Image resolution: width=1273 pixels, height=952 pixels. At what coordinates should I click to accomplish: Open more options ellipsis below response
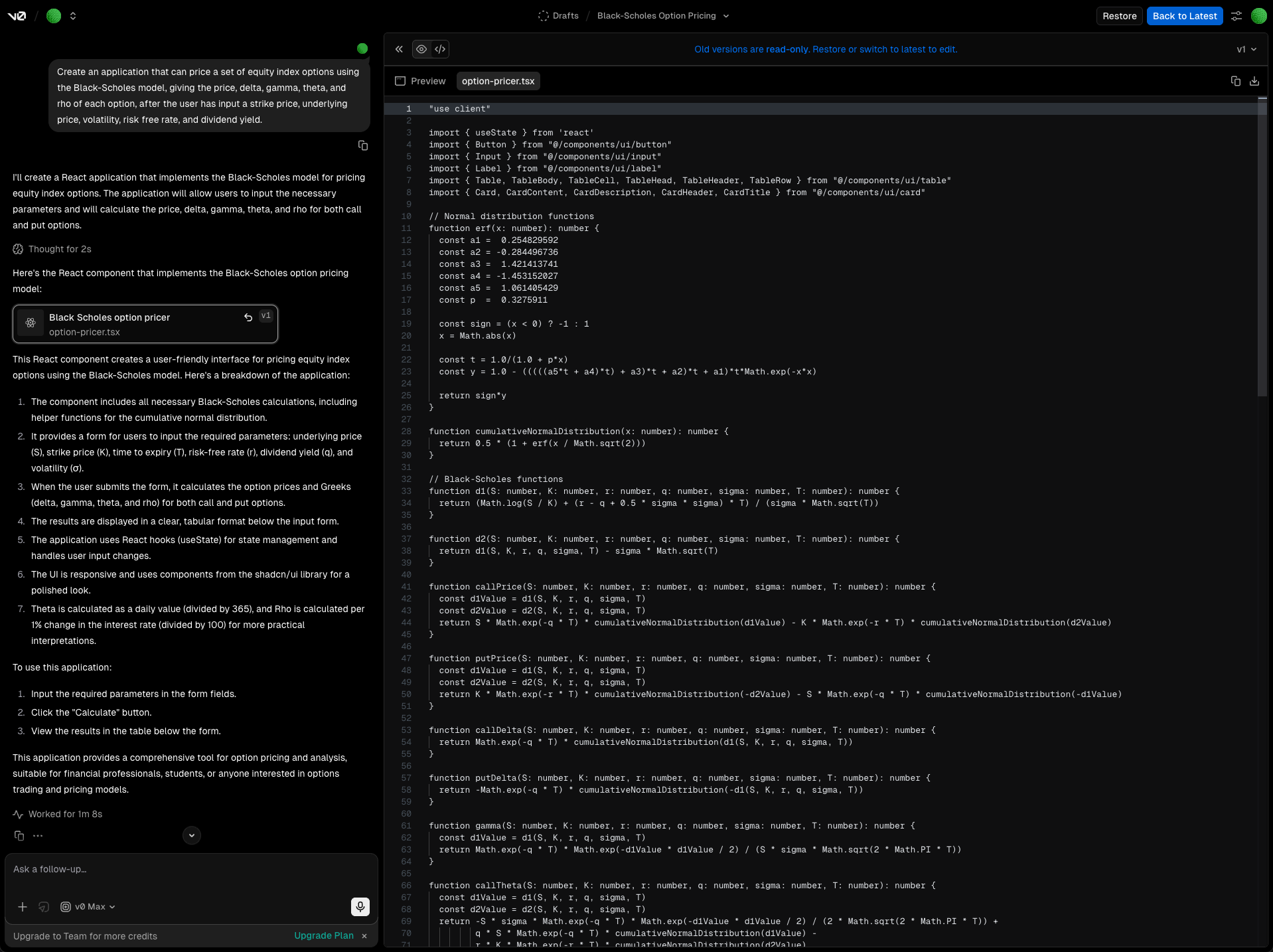tap(38, 836)
